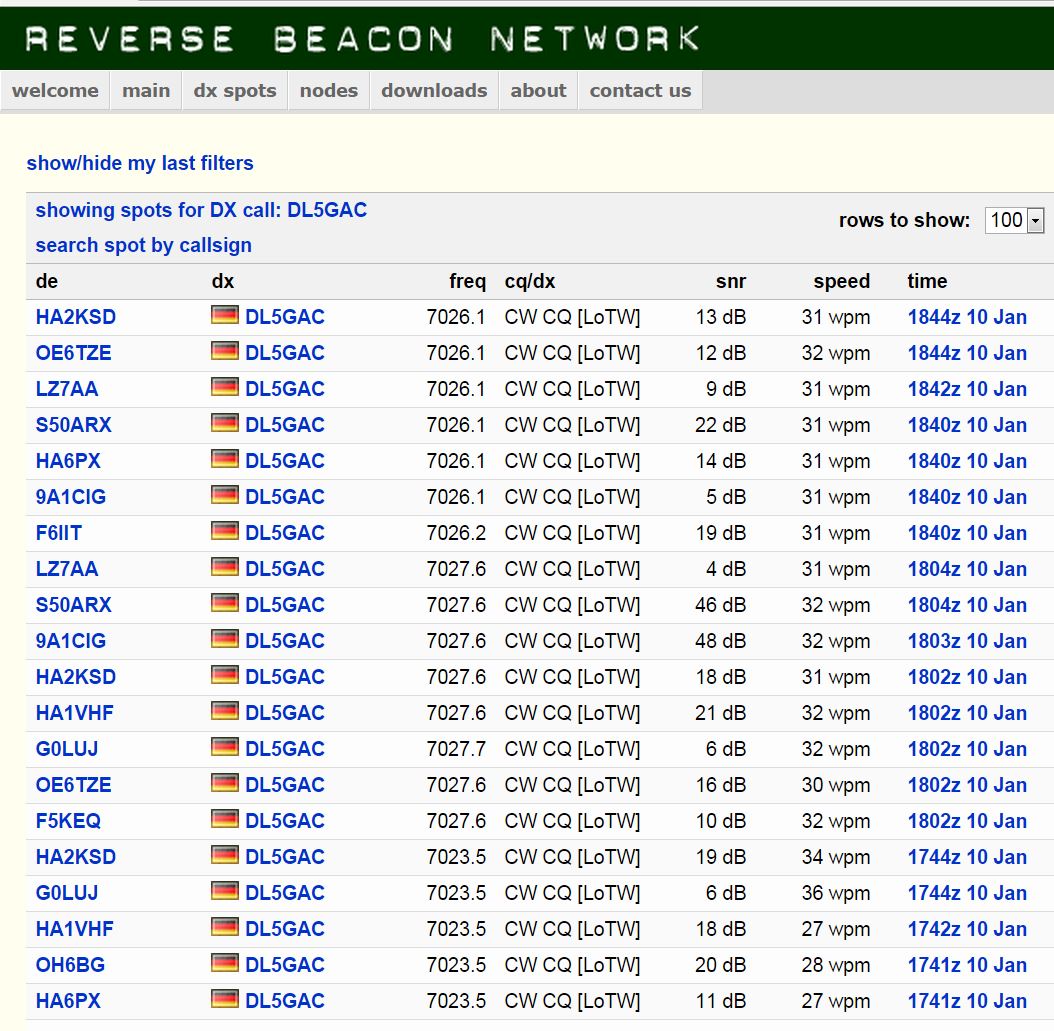The height and width of the screenshot is (1031, 1054).
Task: Click German flag in HA1VHF 1742z row
Action: click(x=225, y=927)
